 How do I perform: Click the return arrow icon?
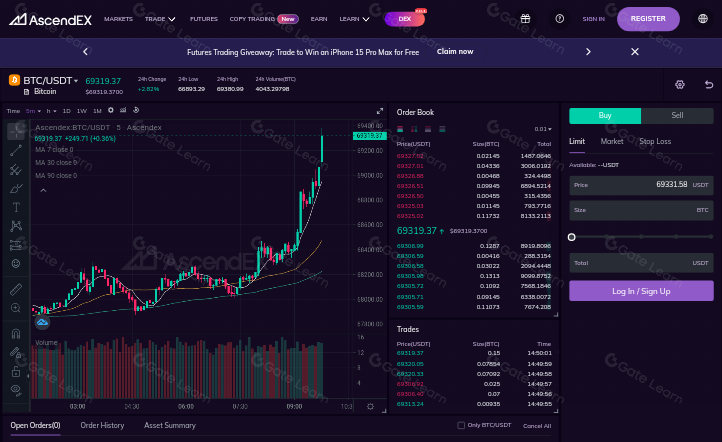709,85
